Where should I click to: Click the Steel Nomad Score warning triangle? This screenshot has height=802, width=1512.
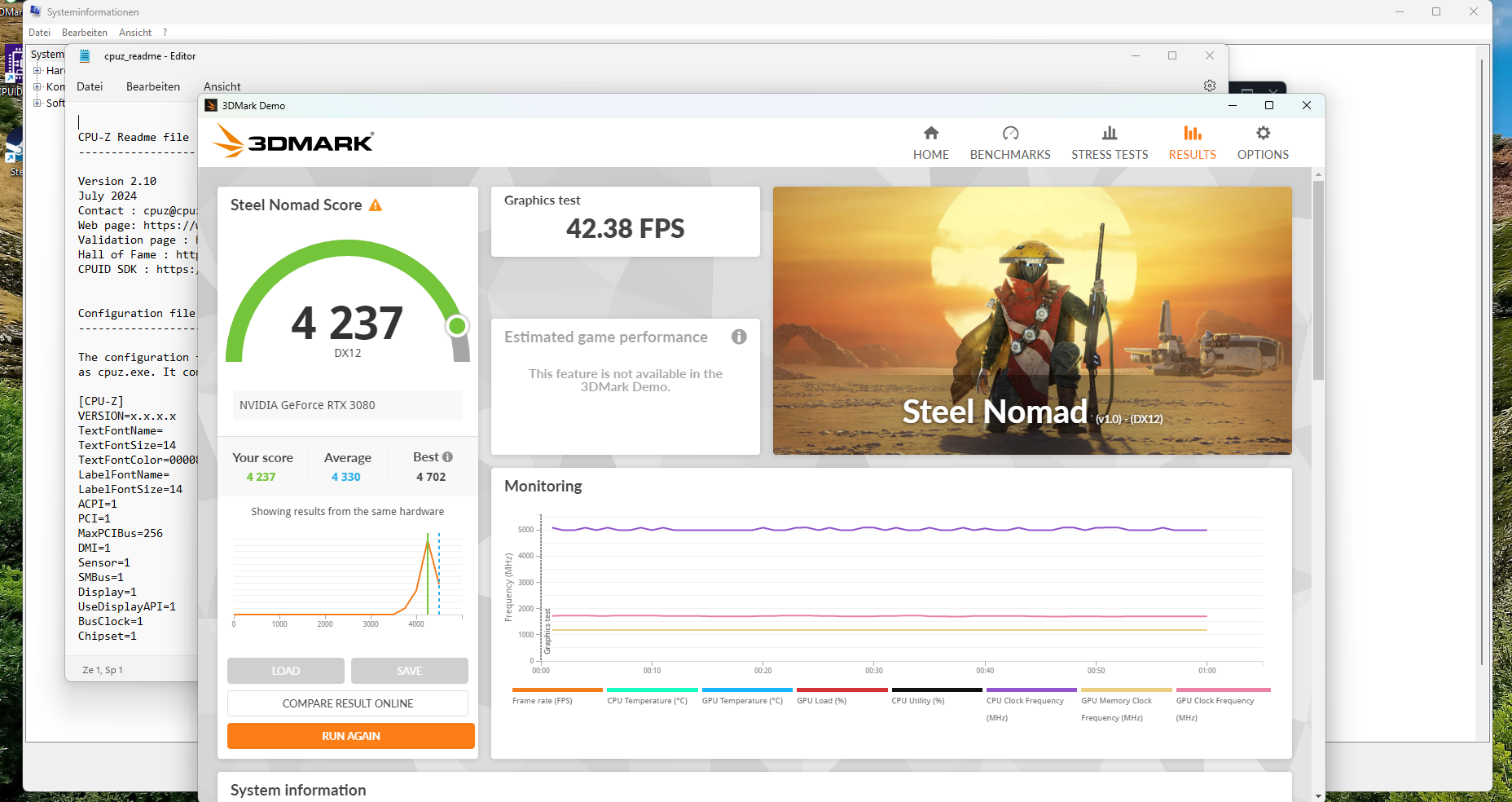click(376, 205)
